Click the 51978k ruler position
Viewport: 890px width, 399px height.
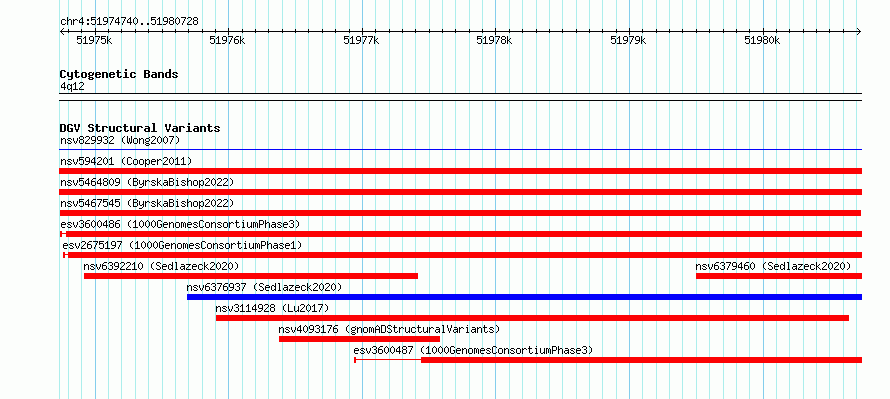coord(494,40)
